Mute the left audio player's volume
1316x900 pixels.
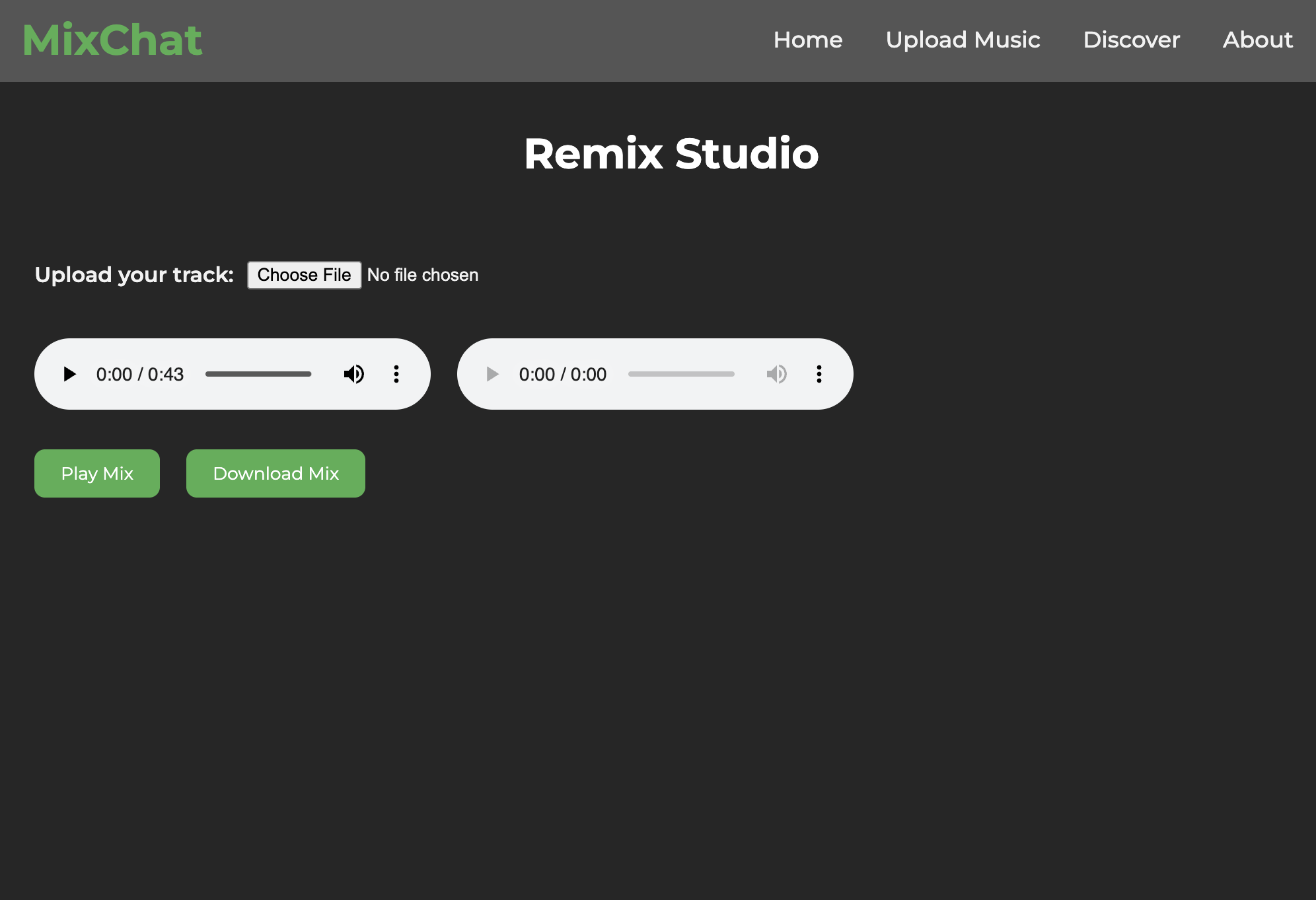(354, 374)
